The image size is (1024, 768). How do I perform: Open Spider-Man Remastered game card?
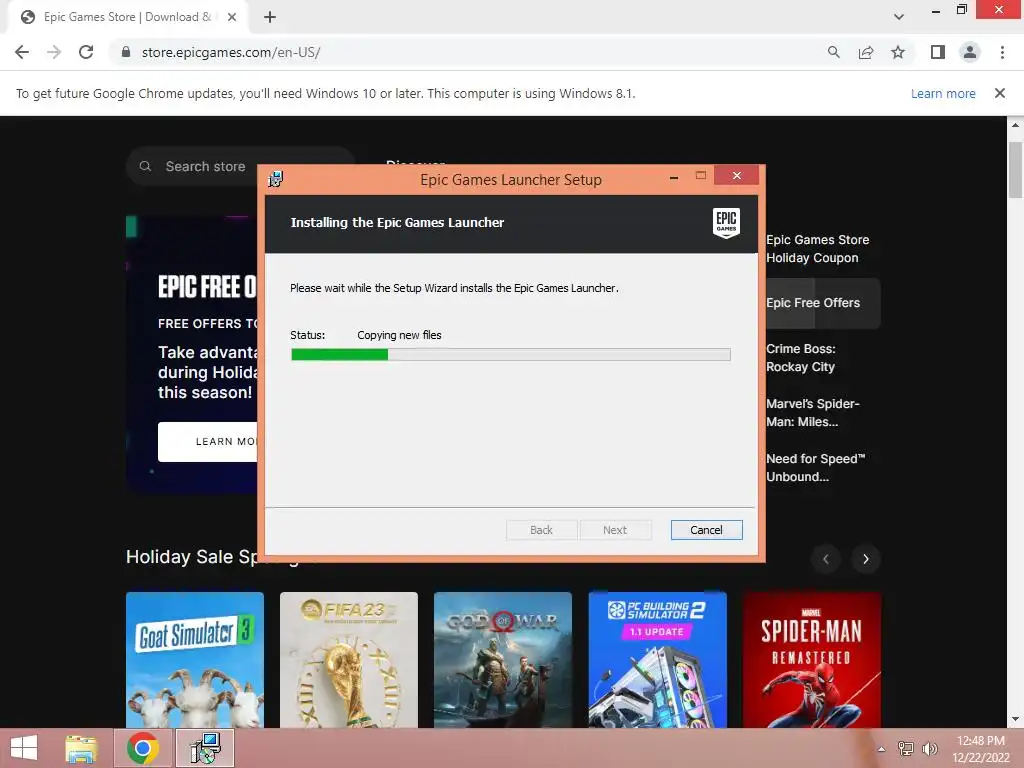click(812, 660)
